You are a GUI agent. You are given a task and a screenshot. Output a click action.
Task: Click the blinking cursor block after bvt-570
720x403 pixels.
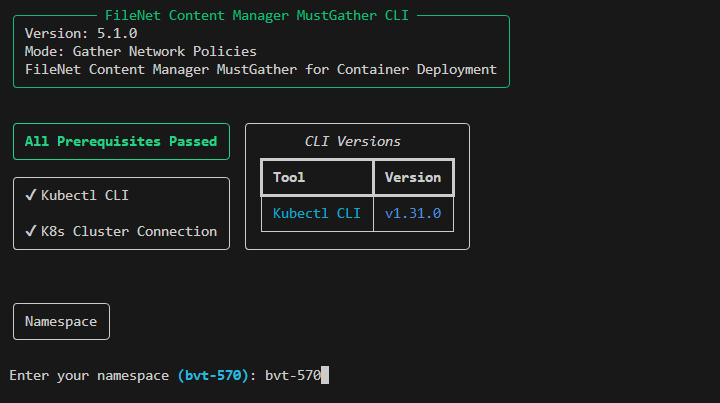pyautogui.click(x=325, y=375)
